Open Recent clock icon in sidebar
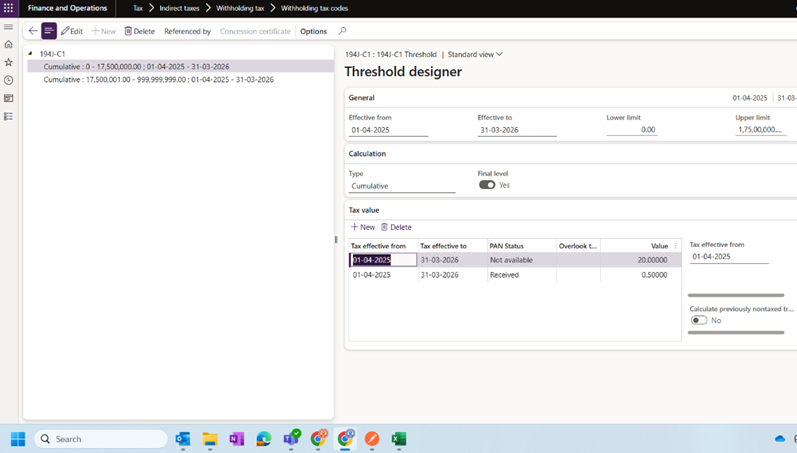This screenshot has height=453, width=797. tap(9, 80)
